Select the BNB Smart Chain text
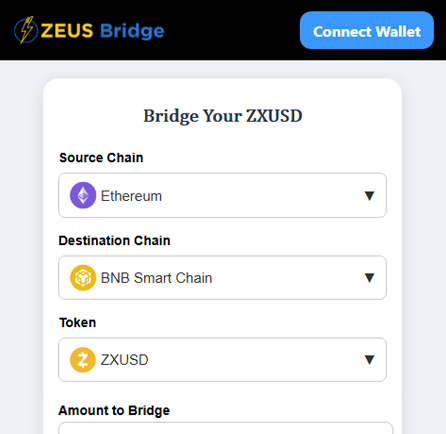 click(x=156, y=278)
